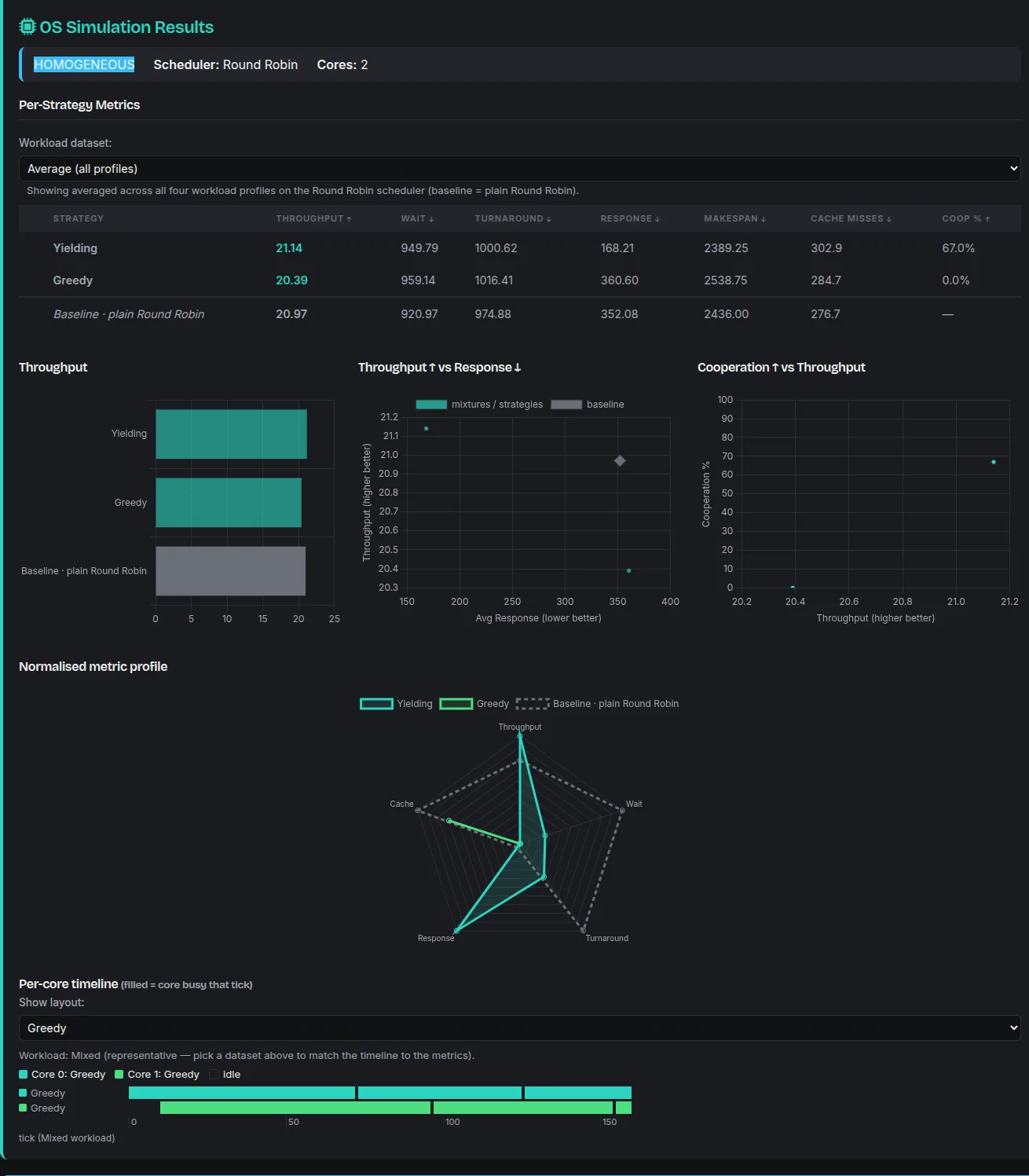
Task: Click the Greedy bar in Throughput chart
Action: 229,503
